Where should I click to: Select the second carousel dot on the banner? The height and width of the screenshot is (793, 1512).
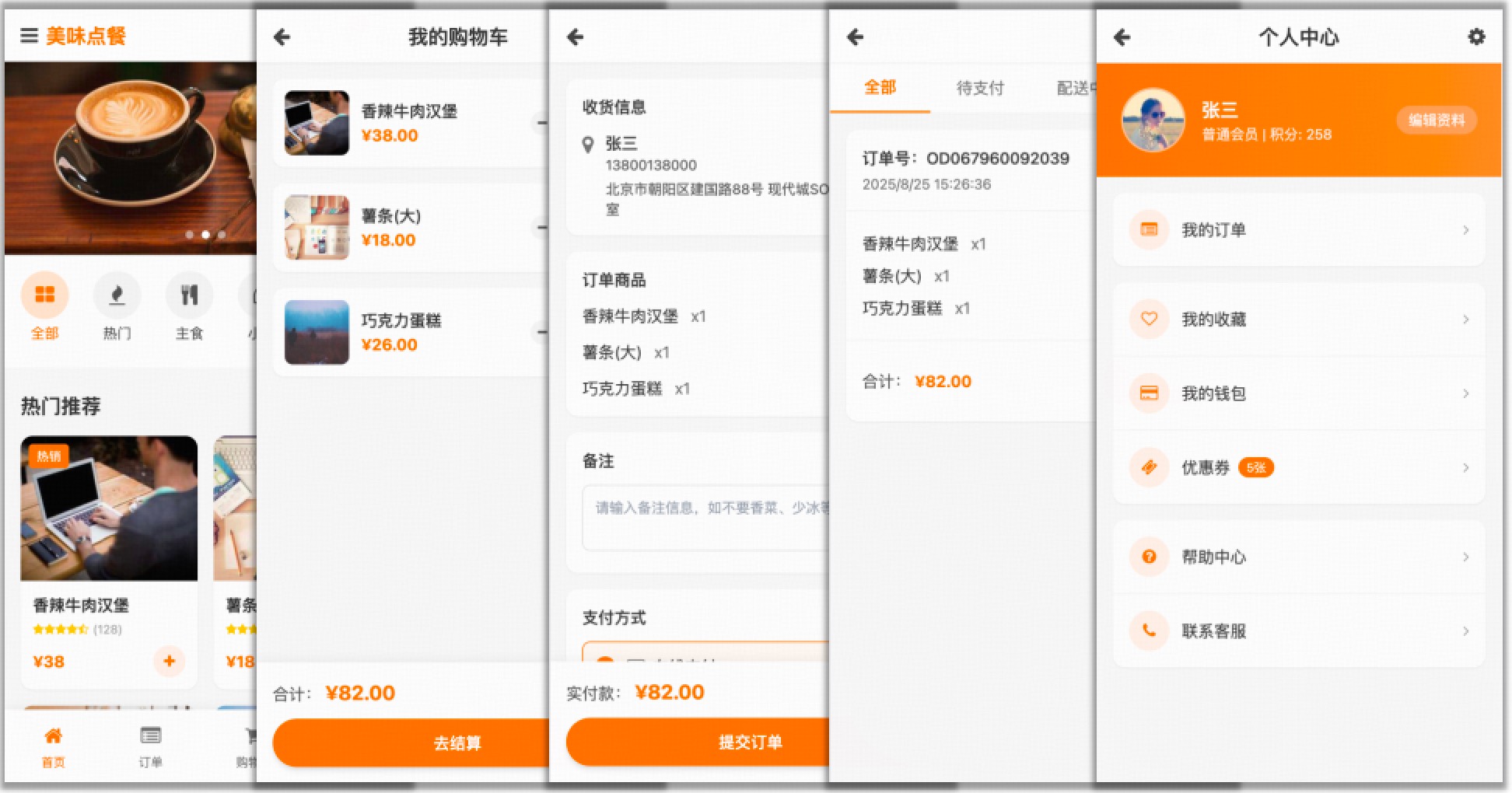click(206, 234)
